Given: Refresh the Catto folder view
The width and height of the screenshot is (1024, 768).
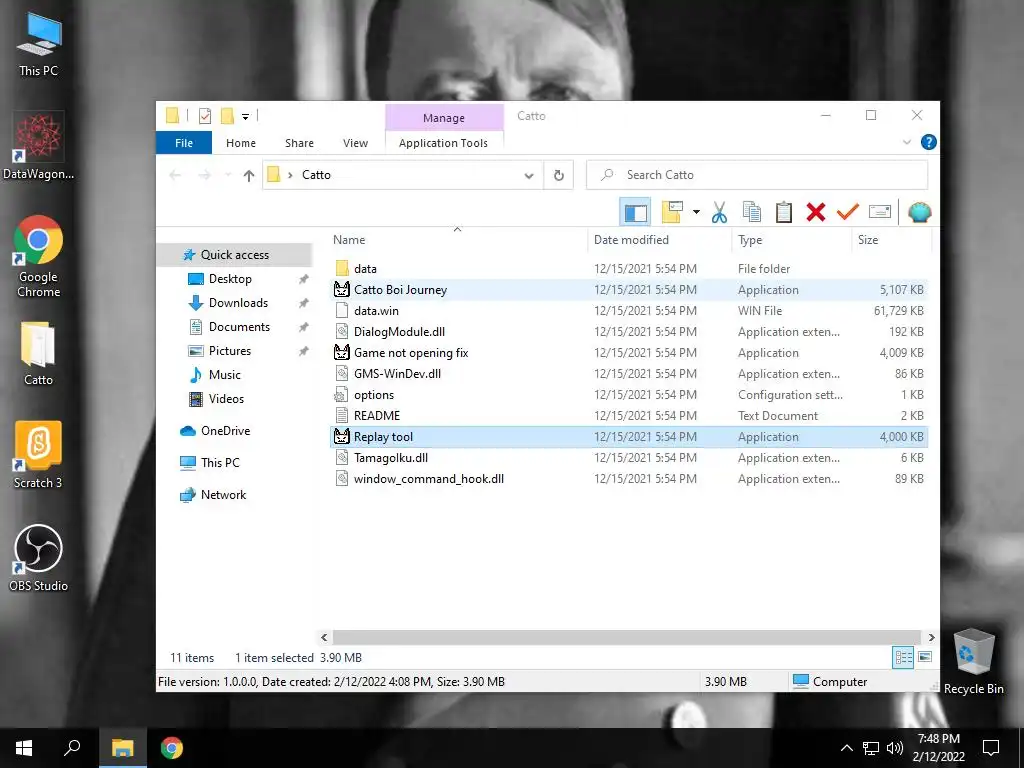Looking at the screenshot, I should point(558,175).
